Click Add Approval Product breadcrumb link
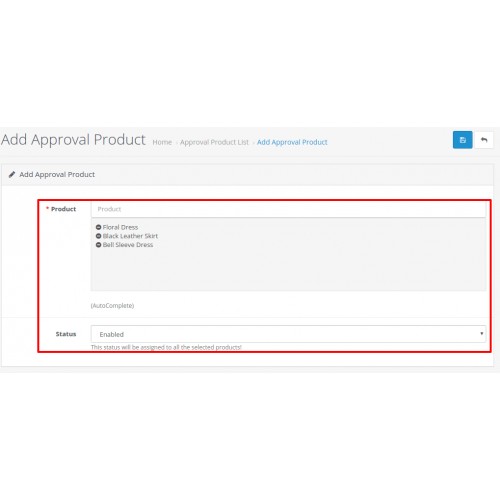The height and width of the screenshot is (500, 500). pos(292,142)
